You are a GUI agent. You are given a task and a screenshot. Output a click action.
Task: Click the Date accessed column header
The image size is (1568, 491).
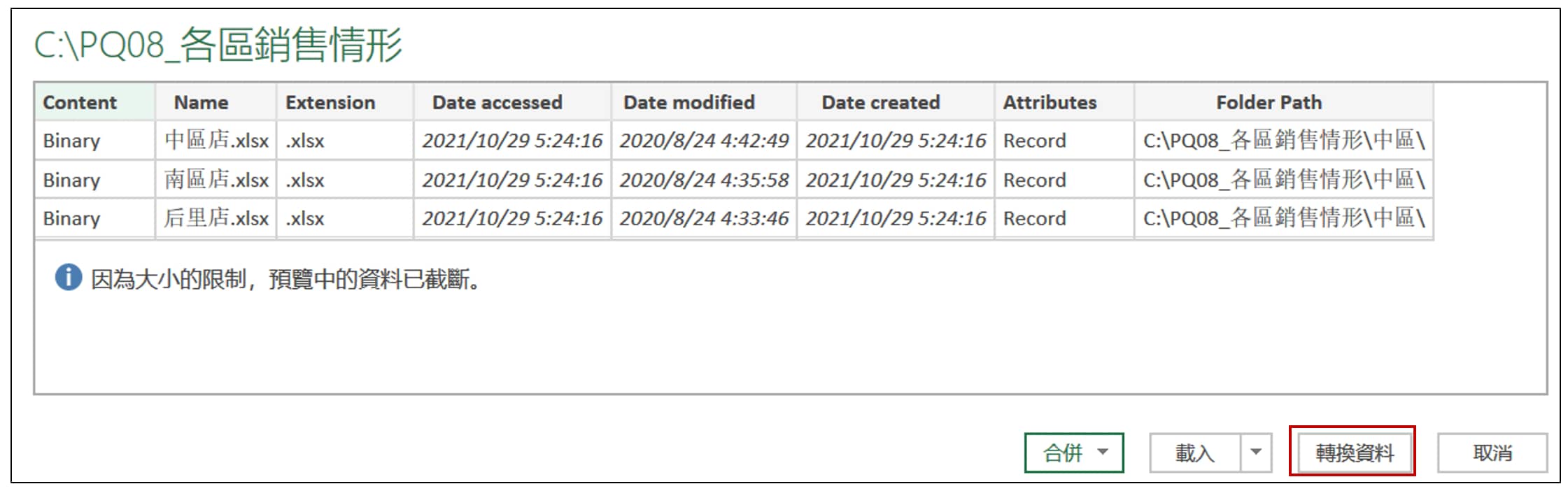tap(497, 102)
